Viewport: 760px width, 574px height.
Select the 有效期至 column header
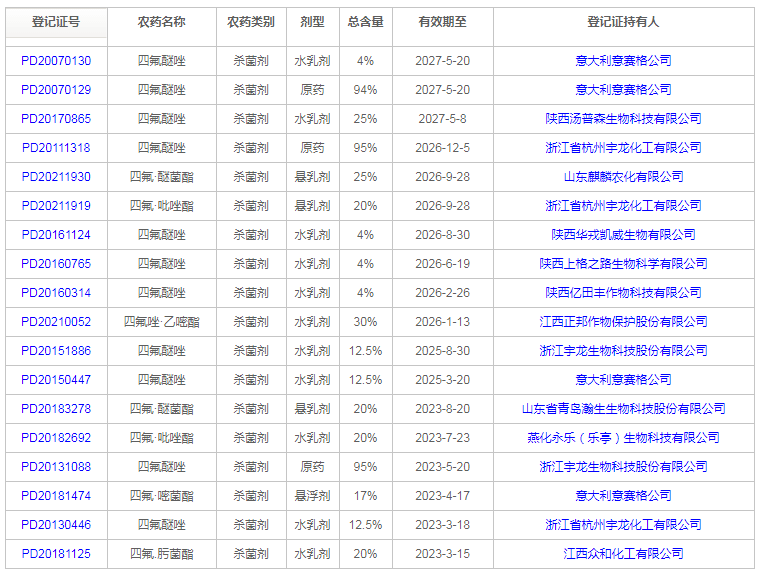(443, 22)
